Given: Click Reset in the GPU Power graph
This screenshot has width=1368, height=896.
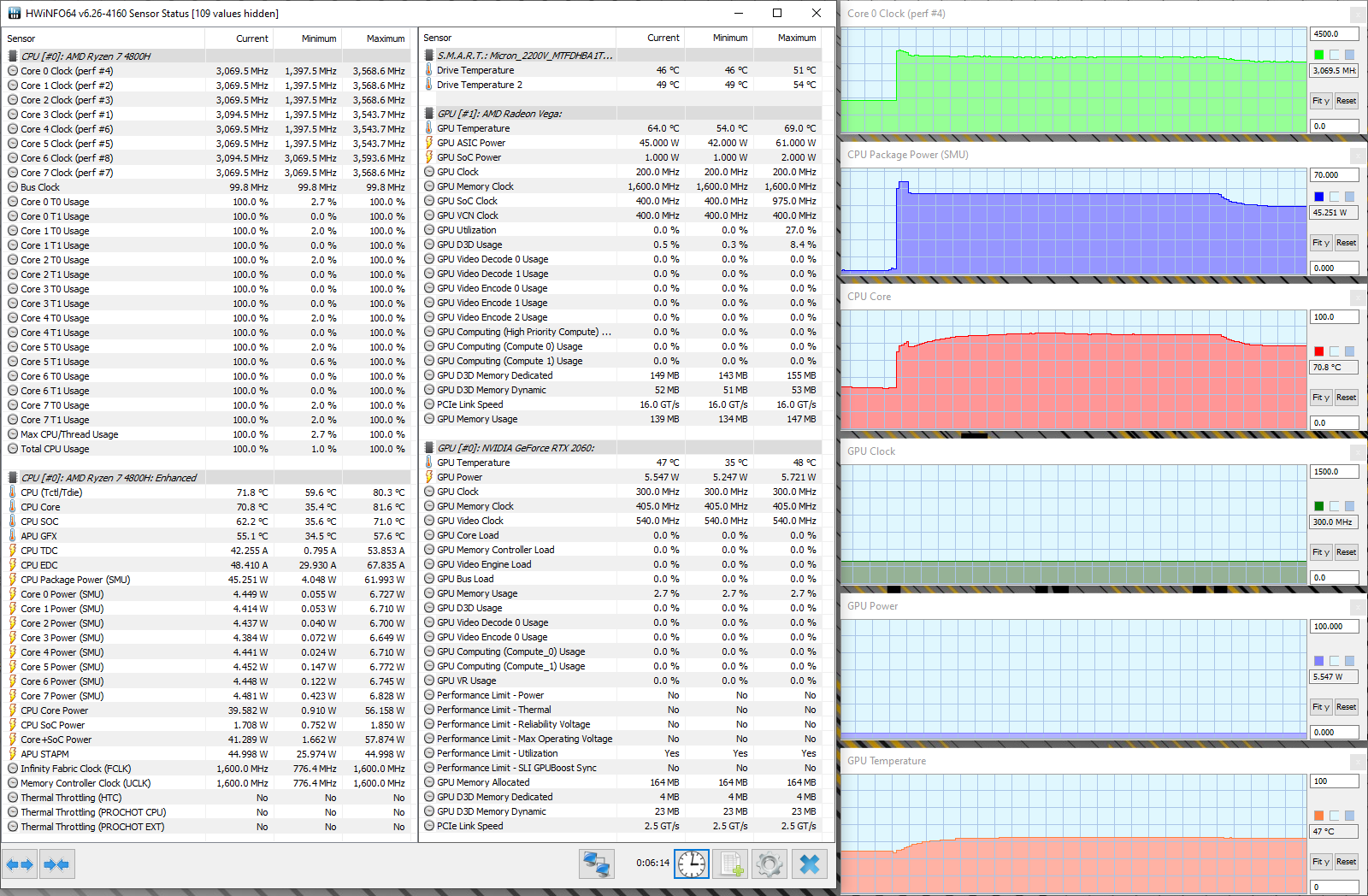Looking at the screenshot, I should point(1347,707).
